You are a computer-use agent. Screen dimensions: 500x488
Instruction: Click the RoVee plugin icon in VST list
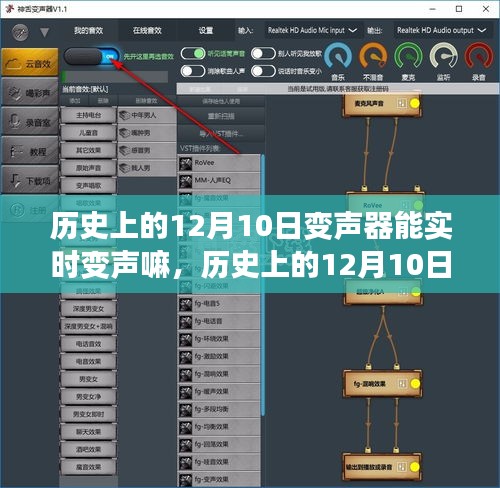(185, 163)
